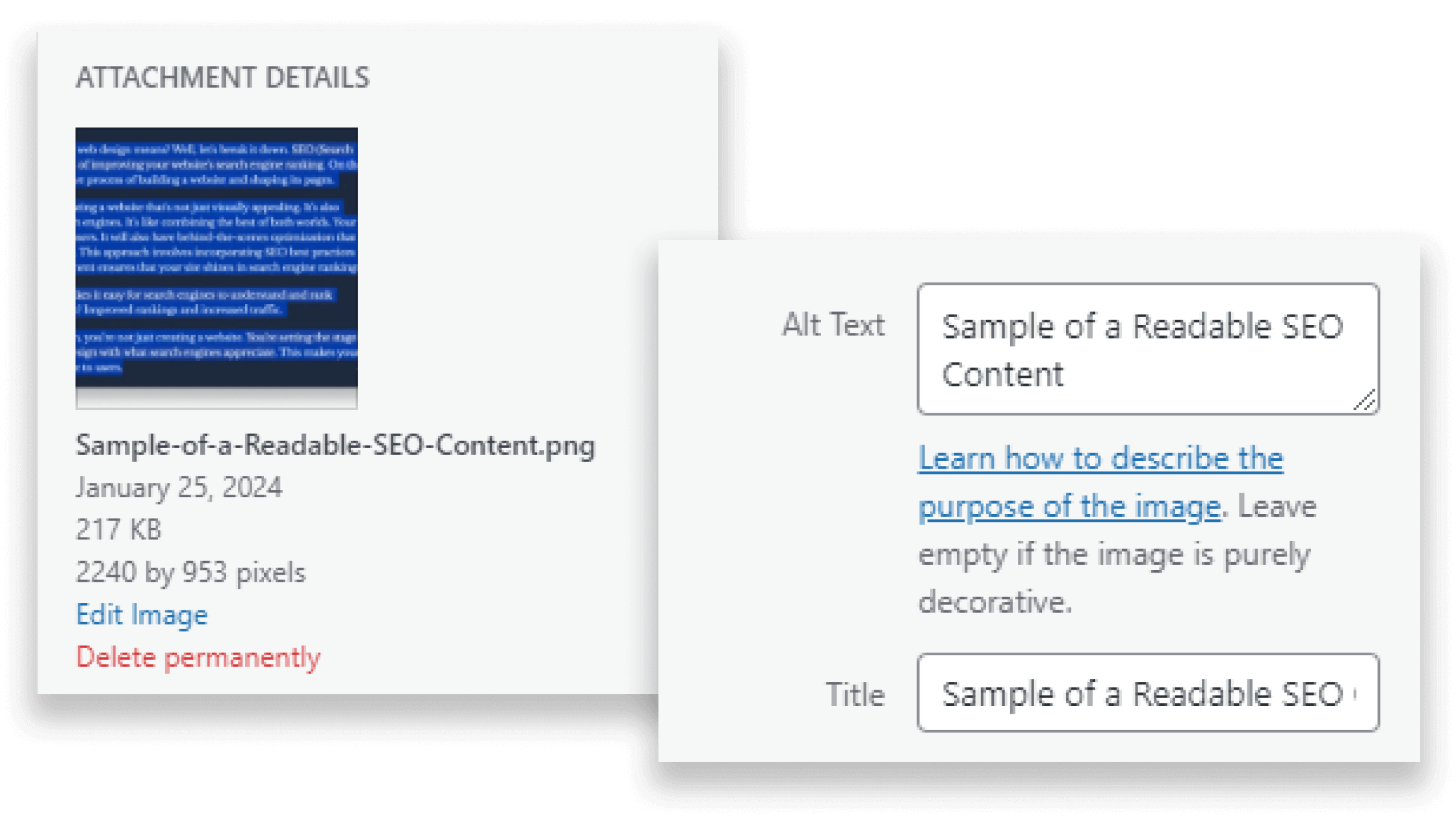Select the Sample-of-a-Readable-SEO-Content.png thumbnail
The height and width of the screenshot is (819, 1456).
pyautogui.click(x=216, y=266)
